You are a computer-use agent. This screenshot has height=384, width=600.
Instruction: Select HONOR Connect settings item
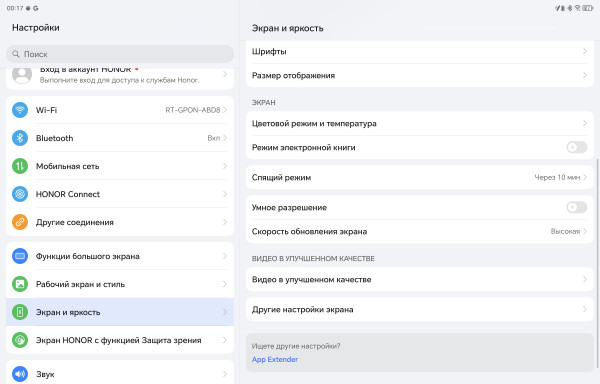pyautogui.click(x=120, y=194)
